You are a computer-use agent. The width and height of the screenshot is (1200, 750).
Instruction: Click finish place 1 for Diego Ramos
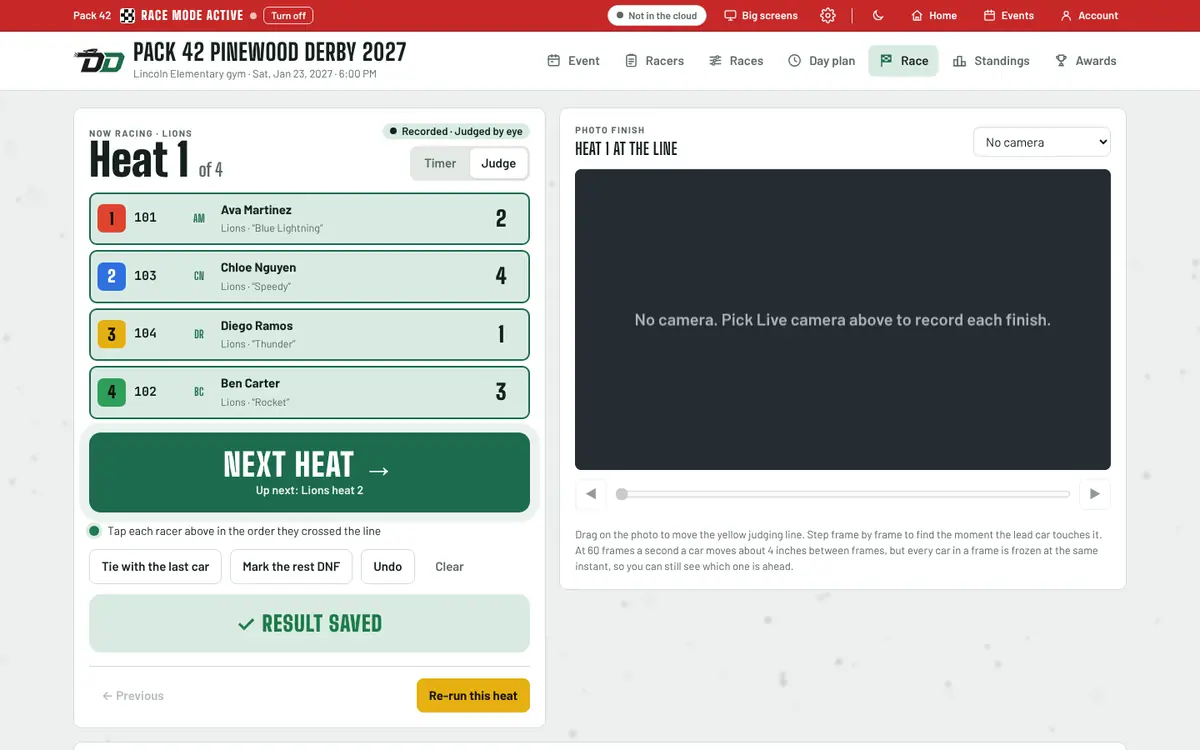(501, 334)
